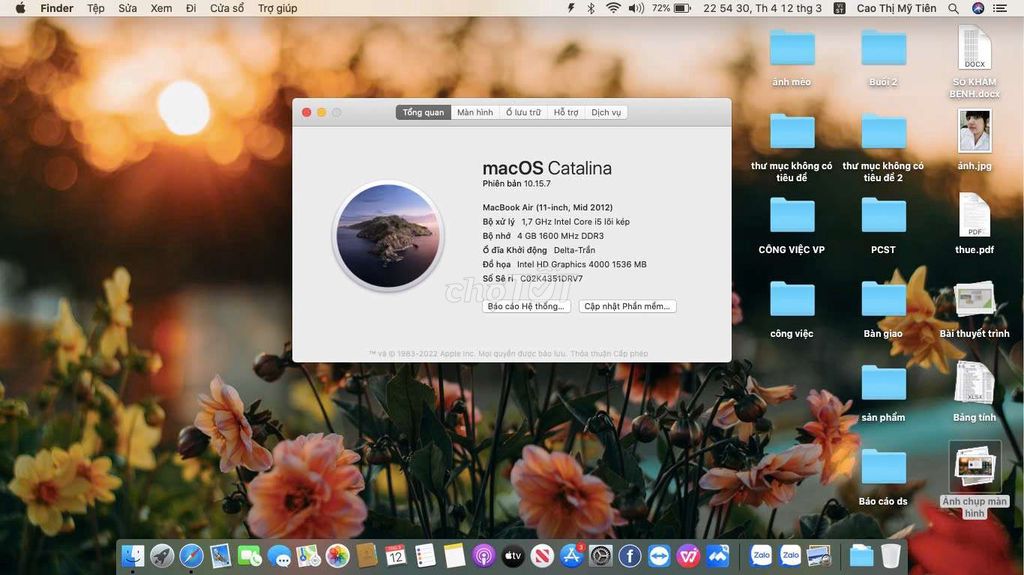Select the ảnh mèo desktop folder
Viewport: 1024px width, 575px height.
[x=792, y=58]
